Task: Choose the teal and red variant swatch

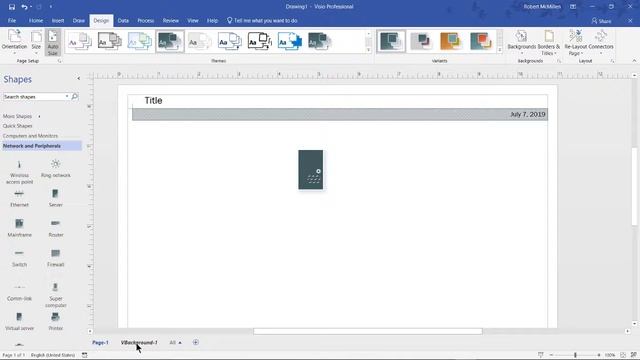Action: tap(481, 41)
